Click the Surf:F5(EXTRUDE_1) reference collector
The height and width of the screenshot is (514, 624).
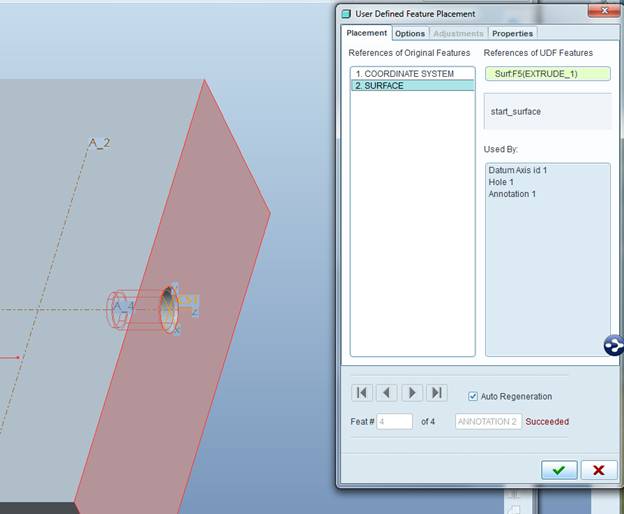(x=547, y=74)
